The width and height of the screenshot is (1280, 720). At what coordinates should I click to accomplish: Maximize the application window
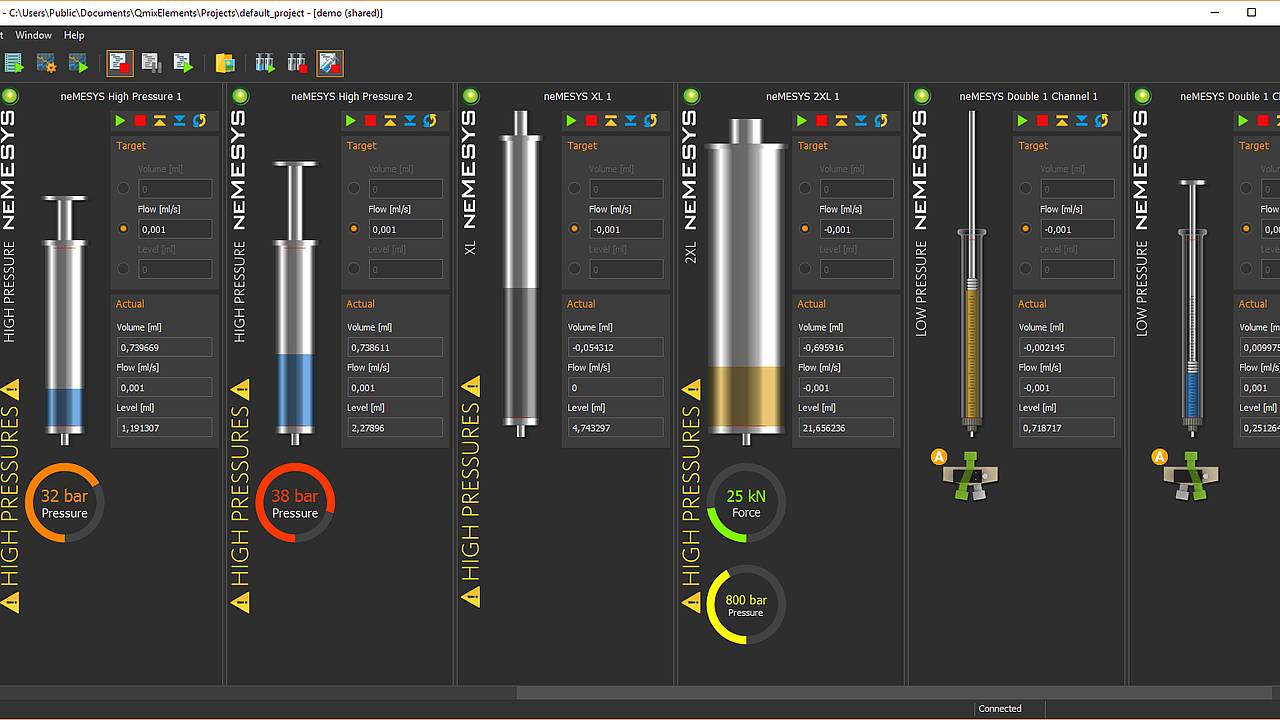click(1251, 13)
